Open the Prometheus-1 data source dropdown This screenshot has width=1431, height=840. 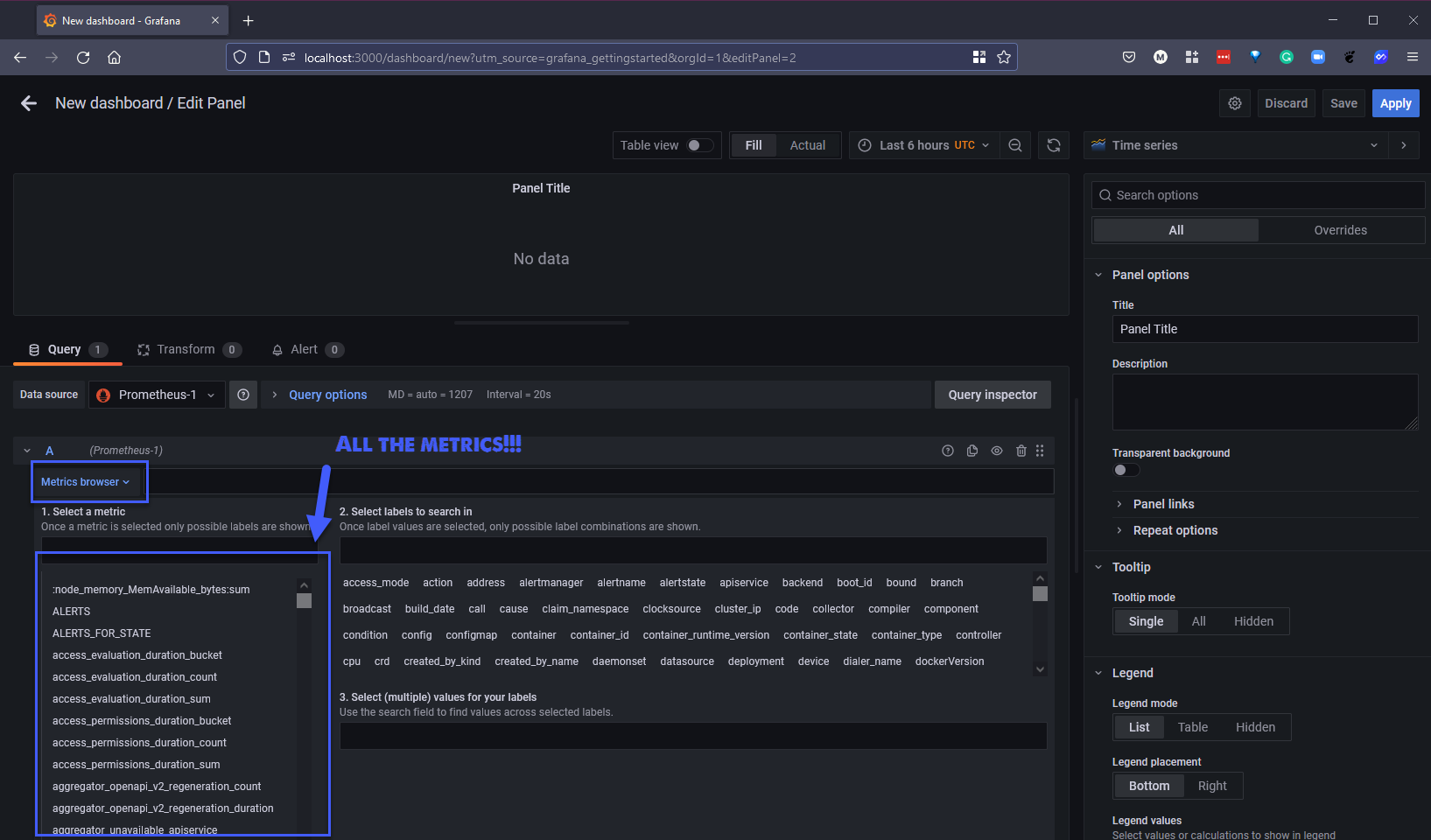coord(157,395)
